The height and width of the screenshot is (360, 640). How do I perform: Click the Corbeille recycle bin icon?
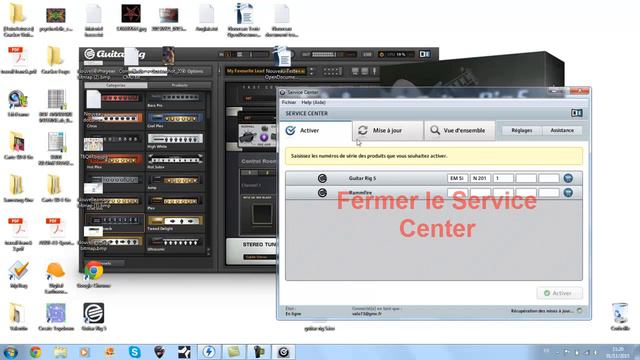(x=620, y=316)
